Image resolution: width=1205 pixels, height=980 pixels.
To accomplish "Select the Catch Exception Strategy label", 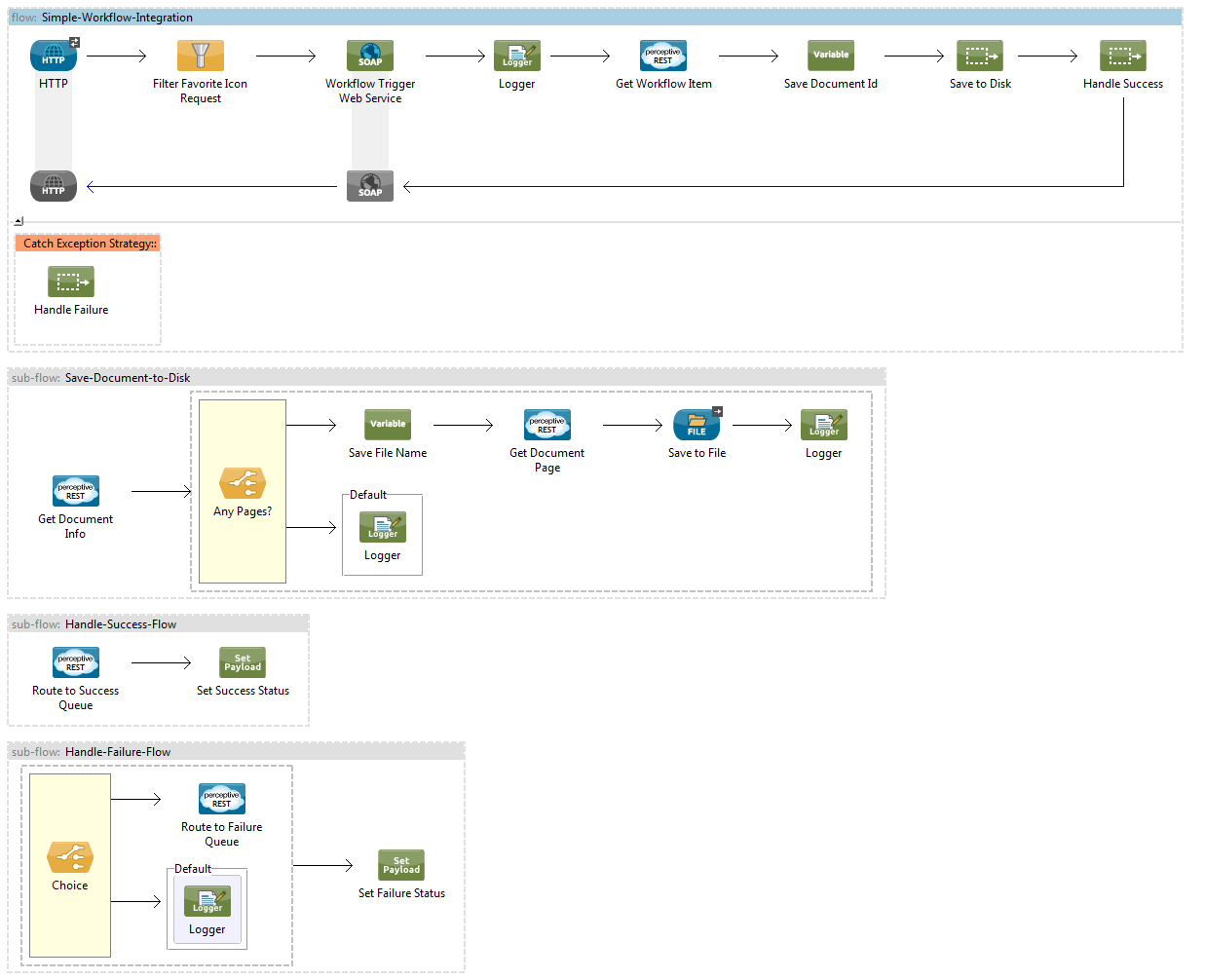I will click(x=88, y=244).
